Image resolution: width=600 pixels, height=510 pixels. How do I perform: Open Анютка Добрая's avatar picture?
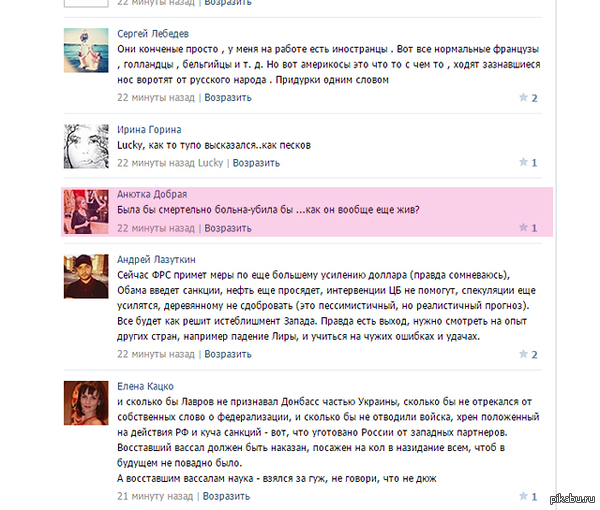click(86, 212)
